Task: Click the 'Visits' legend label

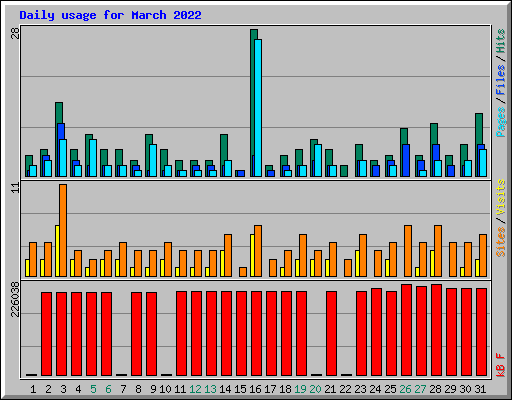Action: [x=500, y=198]
